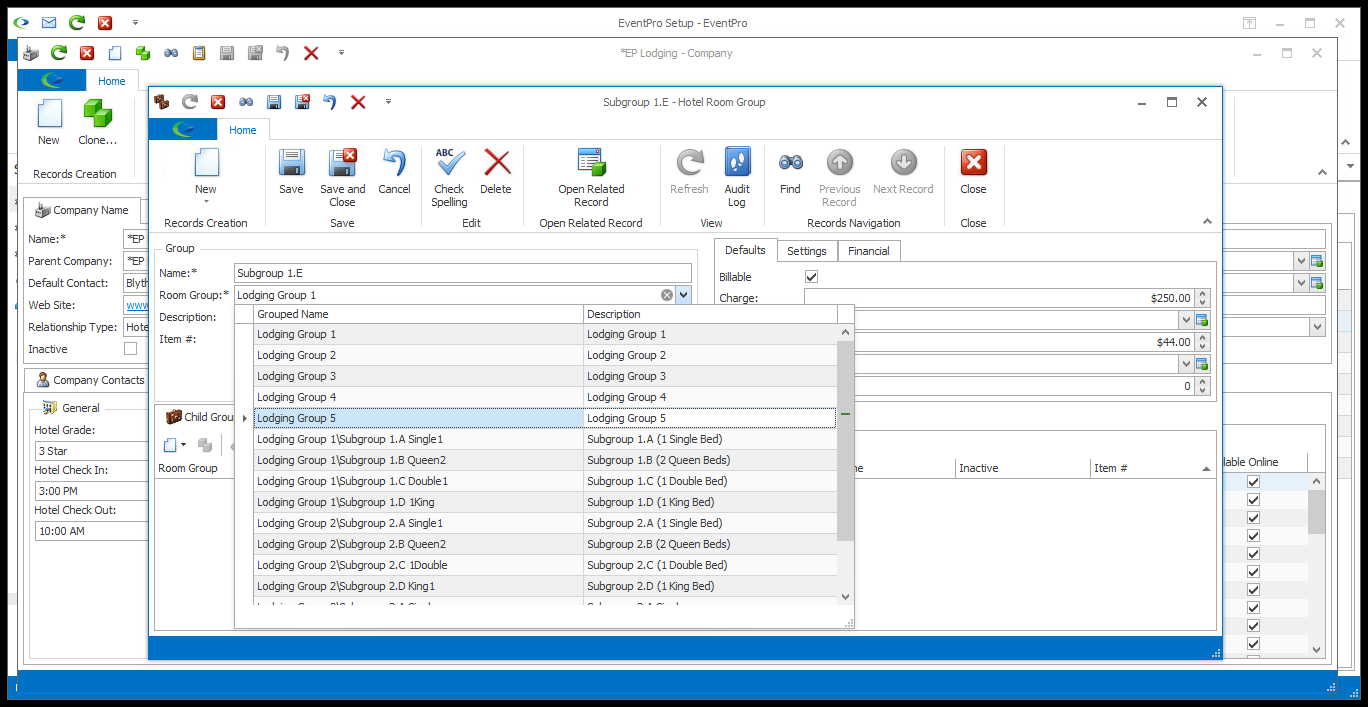This screenshot has width=1368, height=707.
Task: Click Save and Close in the ribbon
Action: pos(343,178)
